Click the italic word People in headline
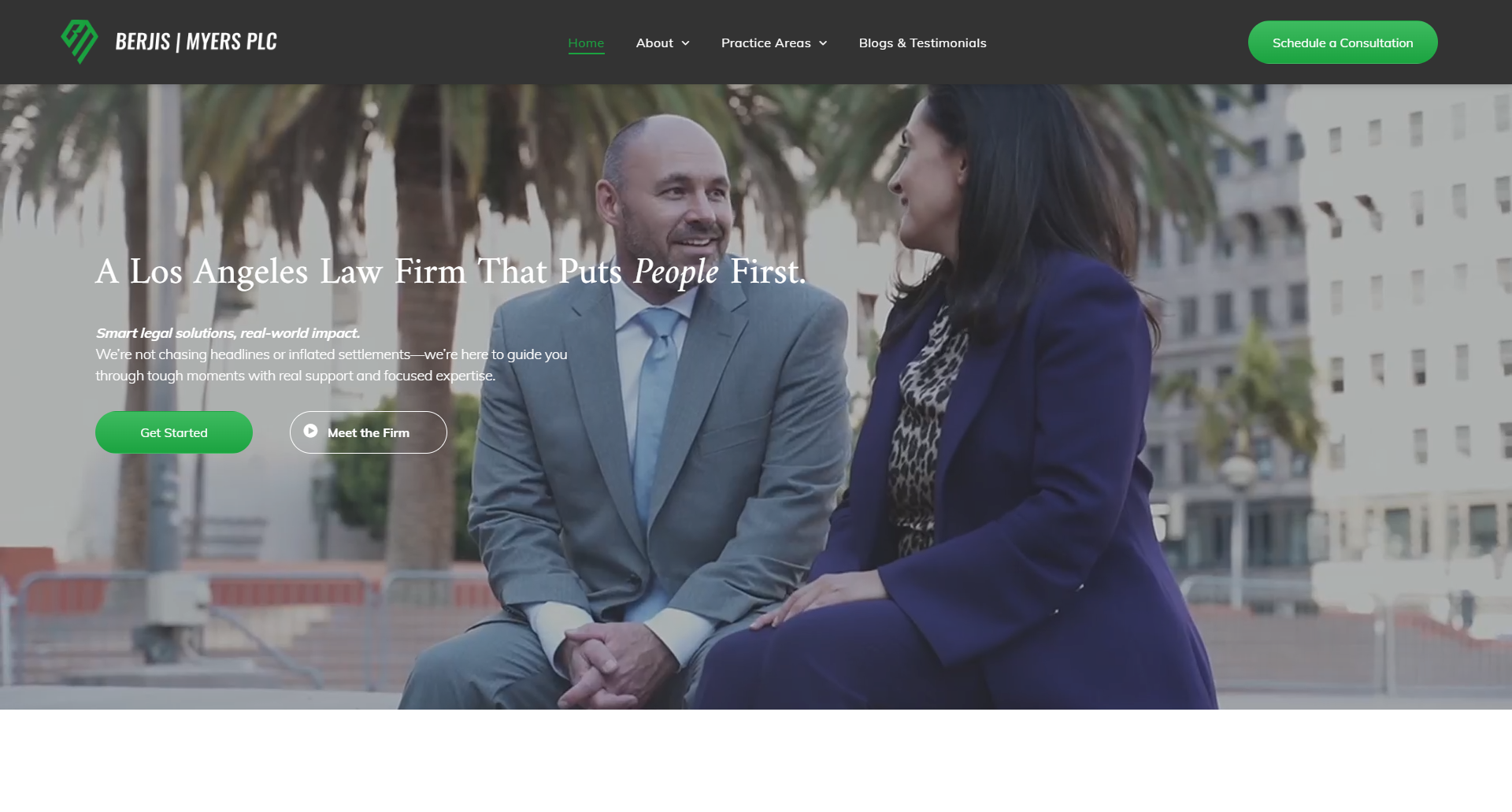Image resolution: width=1512 pixels, height=812 pixels. point(676,272)
